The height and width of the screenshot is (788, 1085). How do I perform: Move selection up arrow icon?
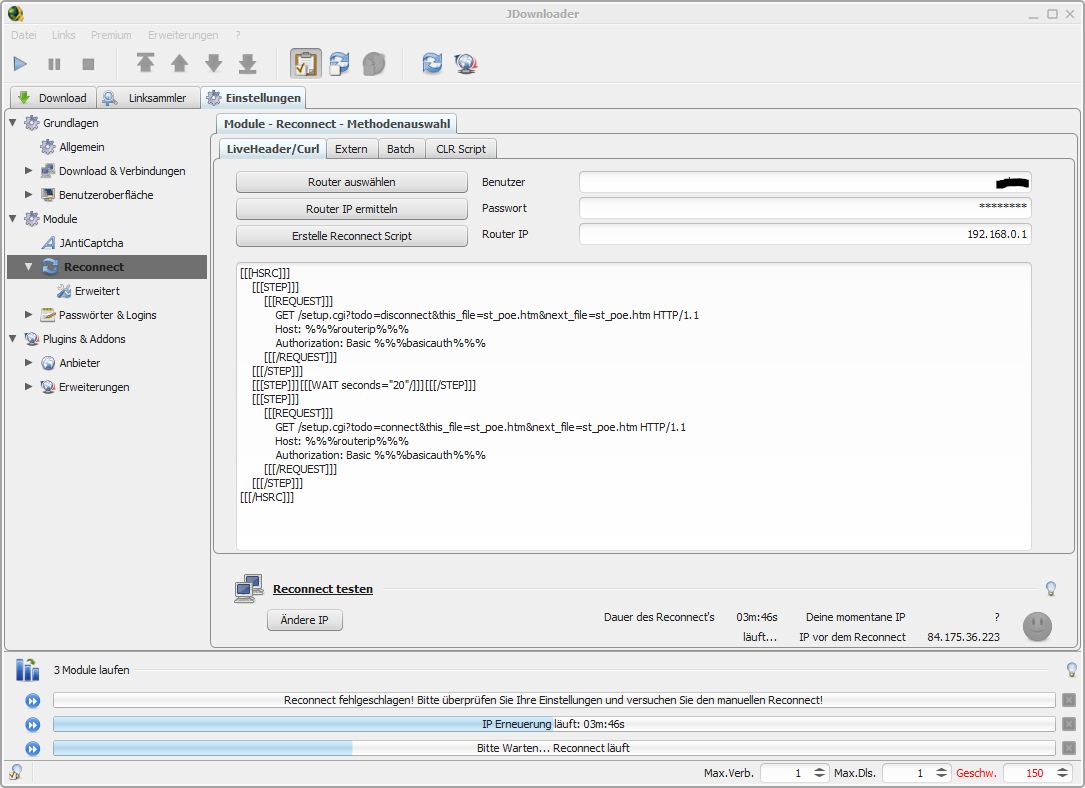[x=179, y=63]
